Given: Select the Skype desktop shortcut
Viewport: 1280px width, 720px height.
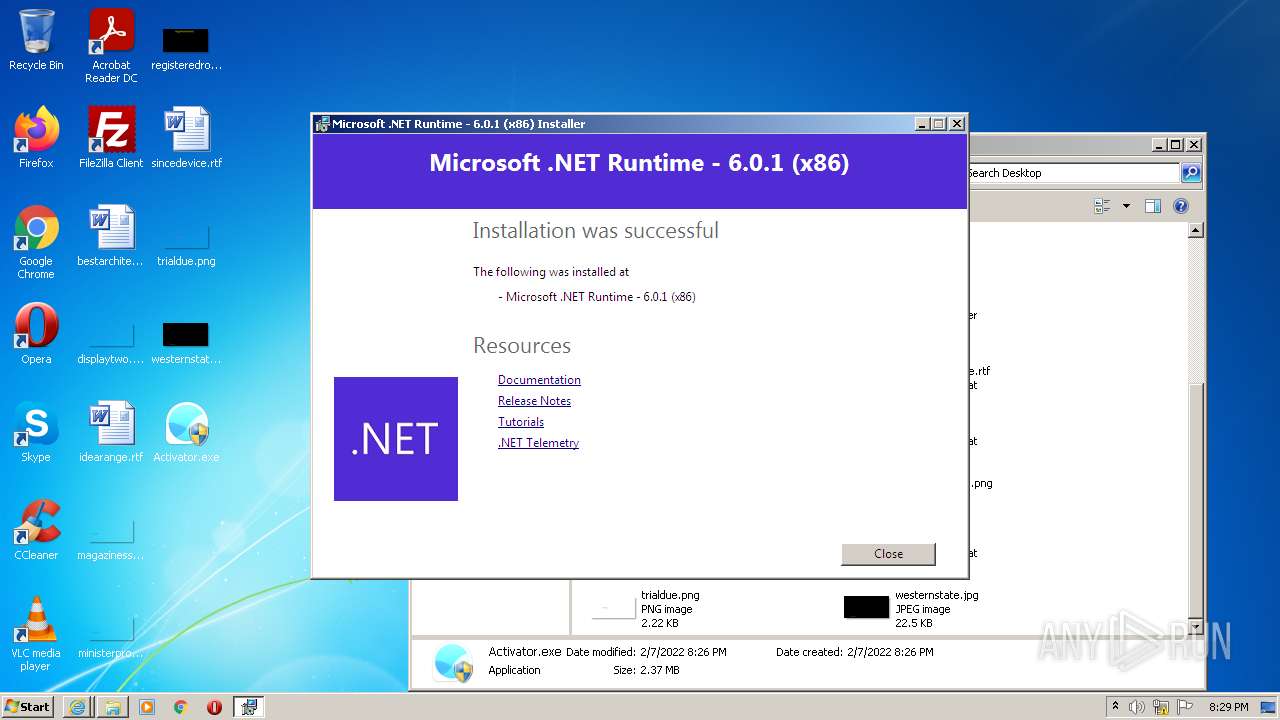Looking at the screenshot, I should (x=36, y=432).
